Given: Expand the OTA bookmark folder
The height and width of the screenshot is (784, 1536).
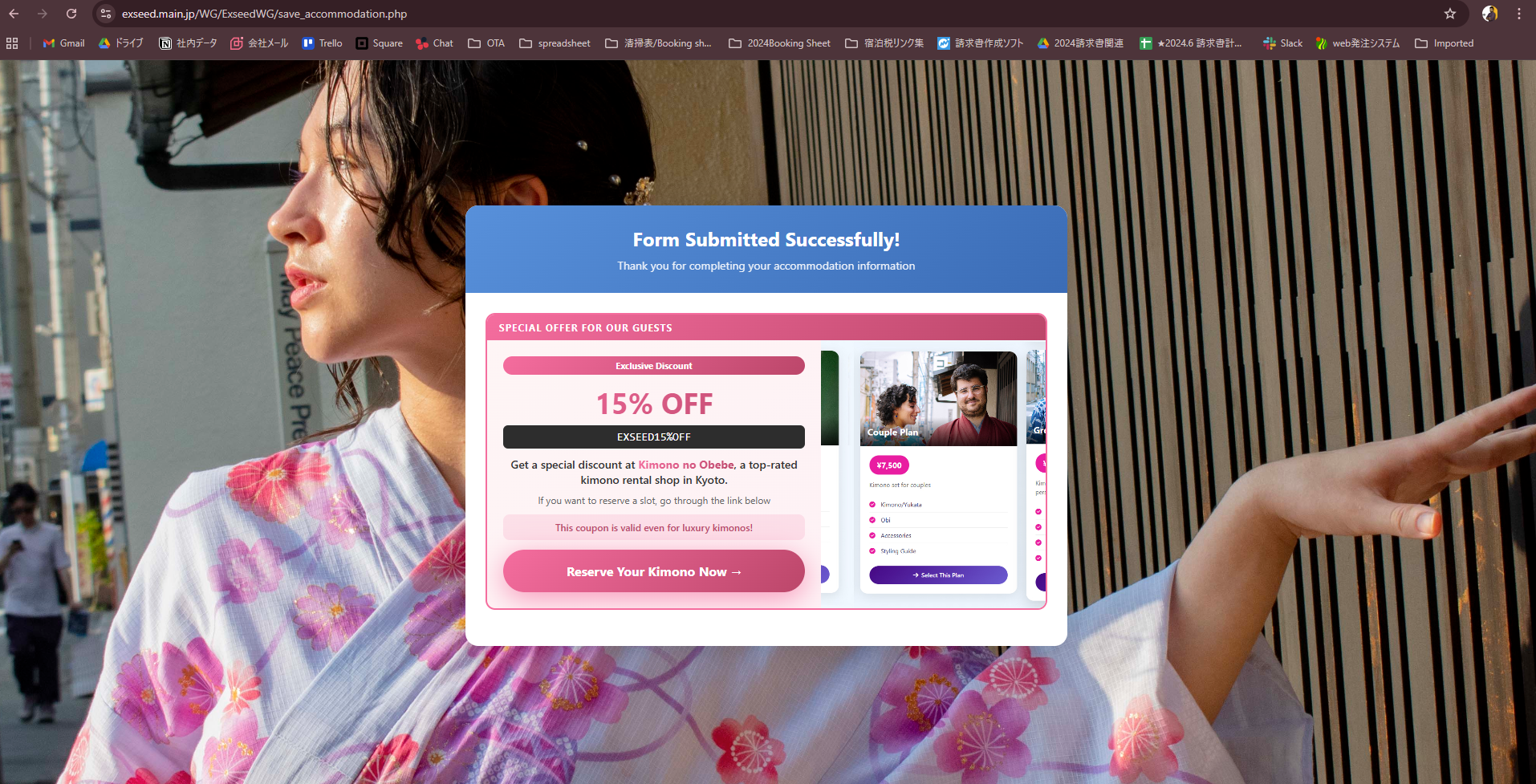Looking at the screenshot, I should pos(486,43).
